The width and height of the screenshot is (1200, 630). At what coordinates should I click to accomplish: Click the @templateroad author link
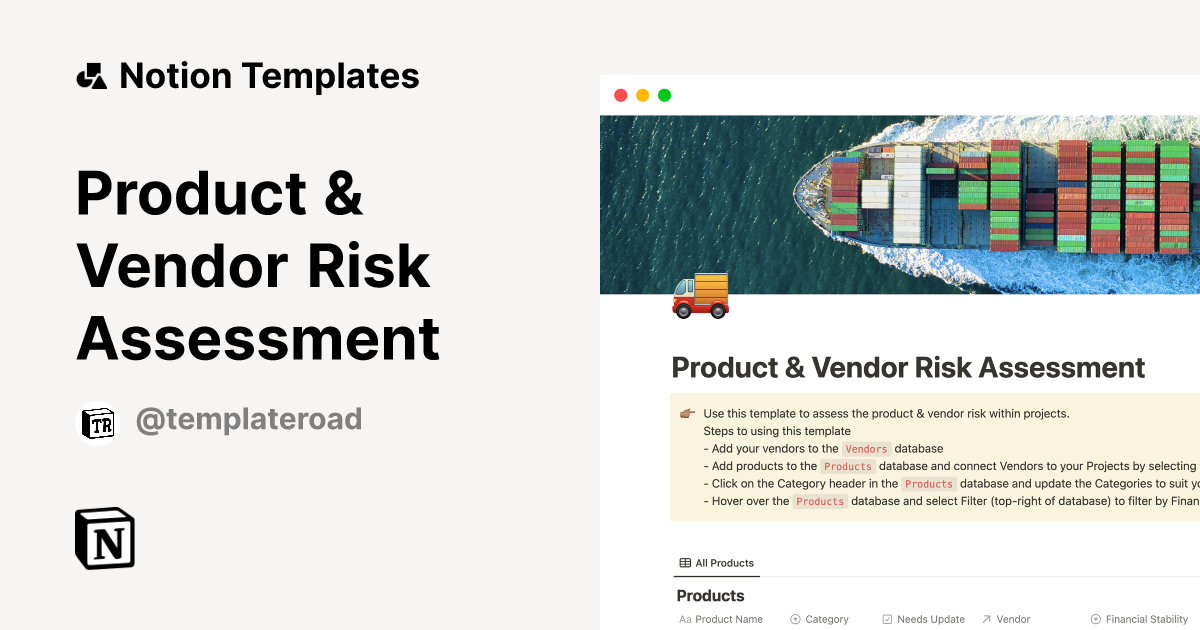click(x=248, y=419)
